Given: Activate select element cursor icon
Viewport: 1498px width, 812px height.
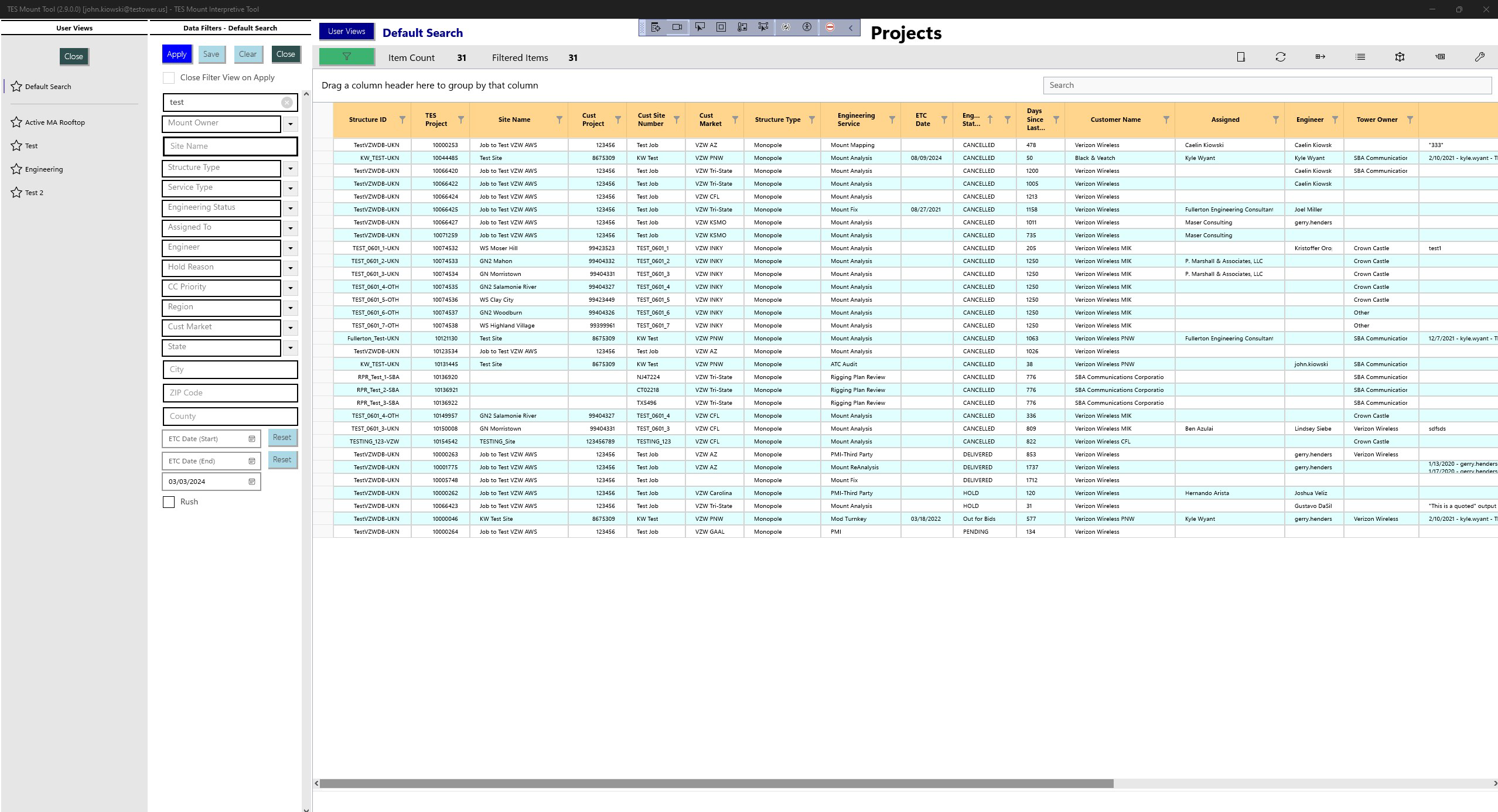Looking at the screenshot, I should (699, 27).
